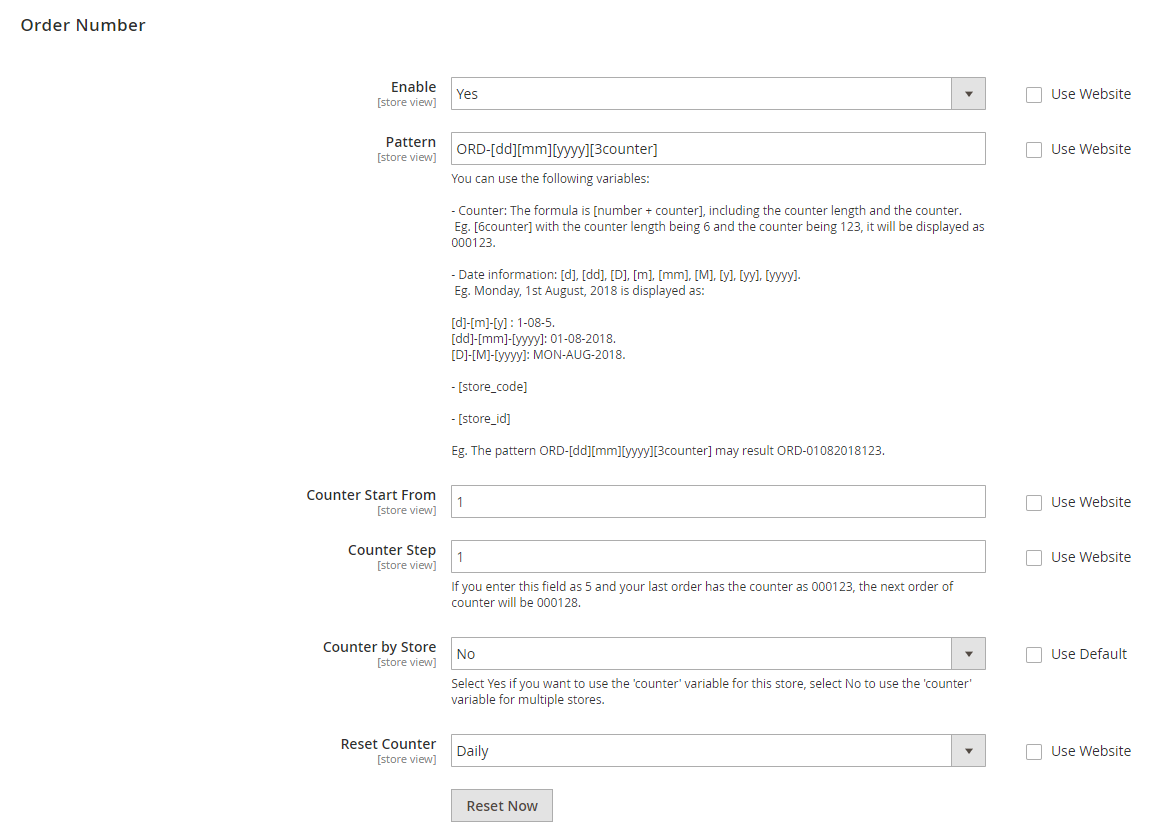Click the example pattern result ORD-01082018123 line
Image resolution: width=1163 pixels, height=836 pixels.
[668, 451]
